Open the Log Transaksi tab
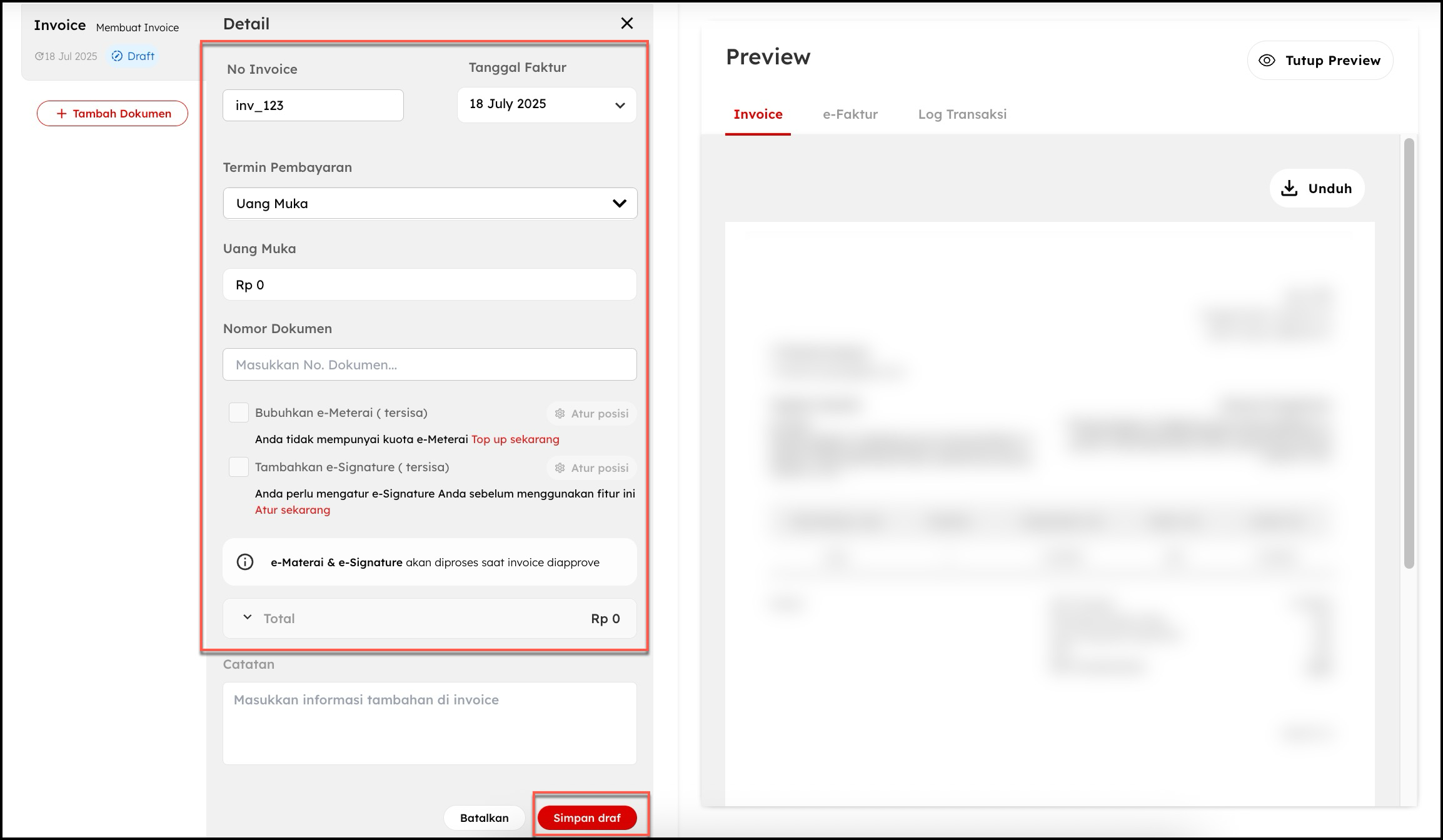This screenshot has width=1443, height=840. tap(962, 114)
